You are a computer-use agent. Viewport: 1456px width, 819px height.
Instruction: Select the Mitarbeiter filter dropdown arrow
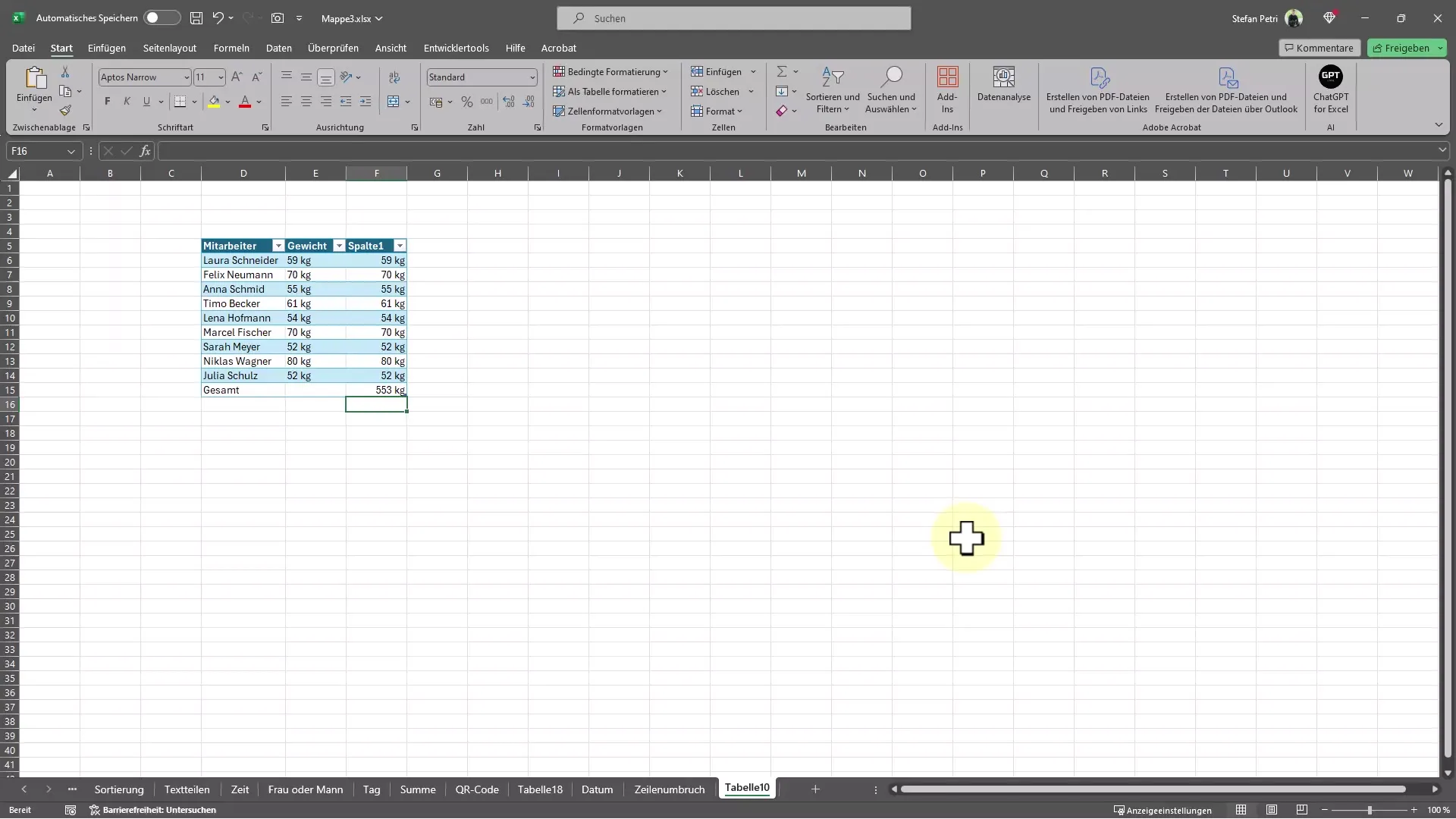278,246
